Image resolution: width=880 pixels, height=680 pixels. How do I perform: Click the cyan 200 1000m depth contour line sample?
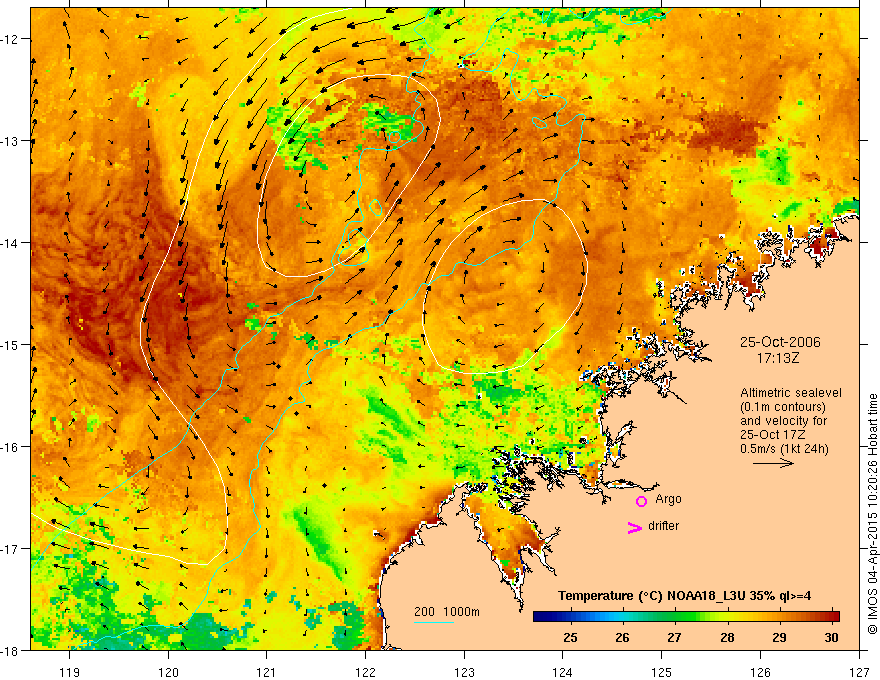click(434, 622)
